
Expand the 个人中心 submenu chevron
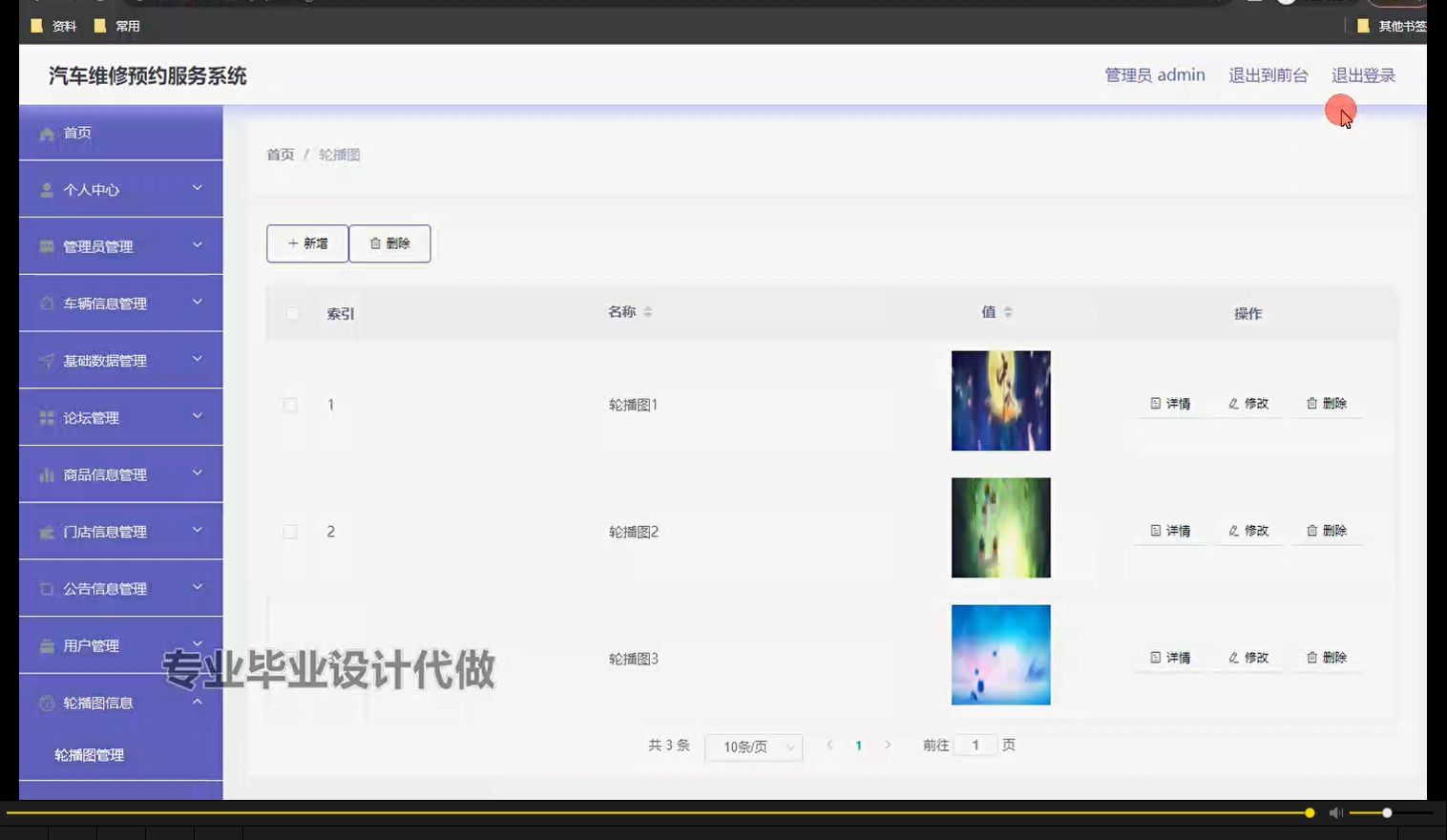(198, 188)
